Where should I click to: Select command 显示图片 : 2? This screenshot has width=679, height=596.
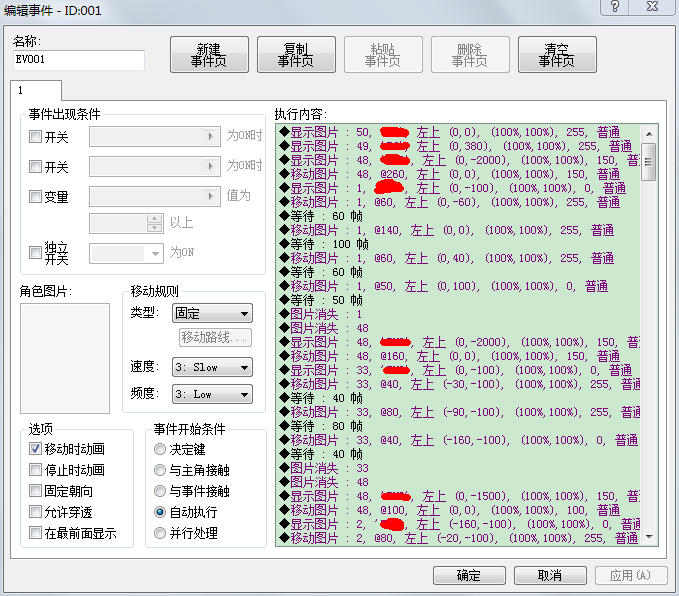459,524
